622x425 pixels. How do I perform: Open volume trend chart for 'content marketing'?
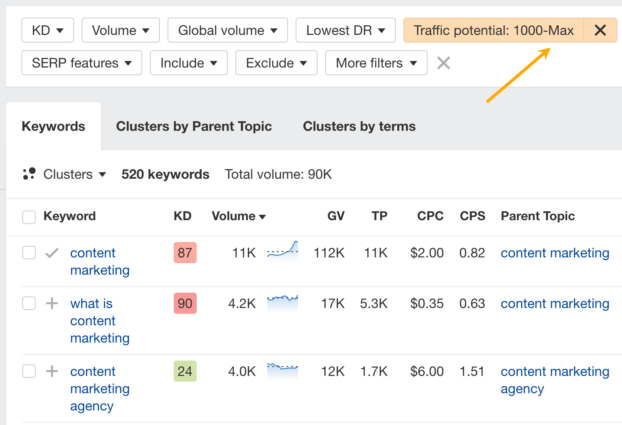point(282,253)
